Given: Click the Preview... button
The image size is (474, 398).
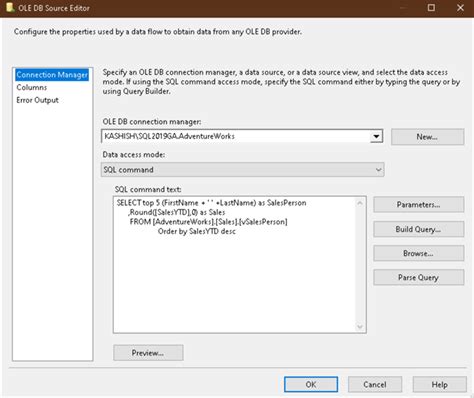Looking at the screenshot, I should [148, 353].
